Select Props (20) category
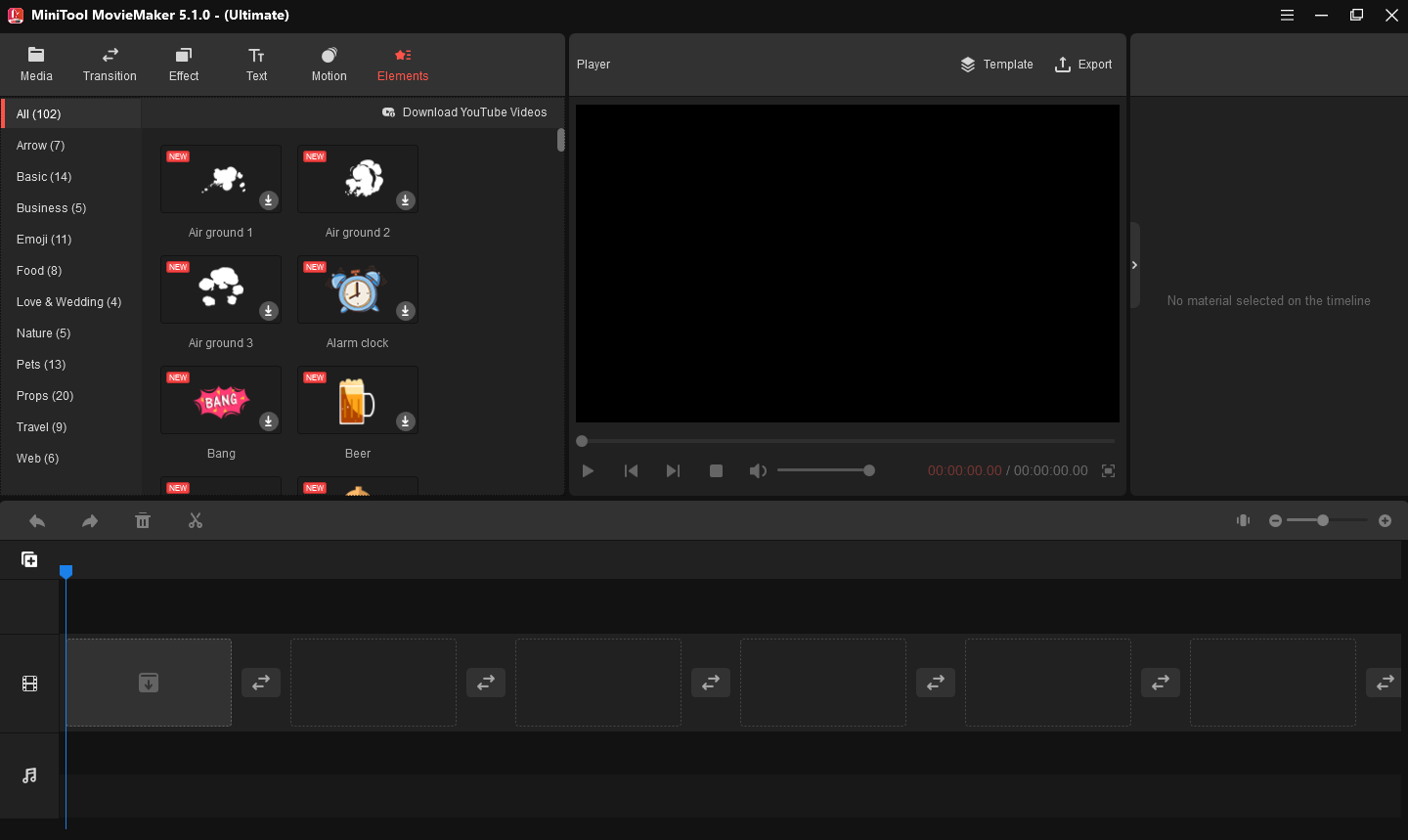This screenshot has width=1408, height=840. [x=71, y=396]
